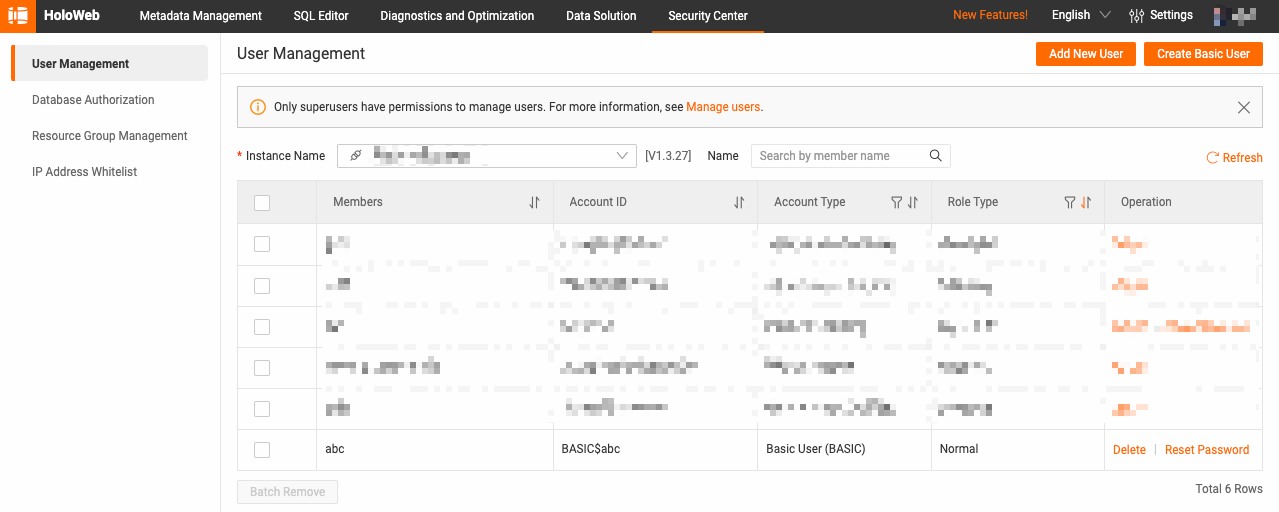Select User Management in sidebar

(x=110, y=64)
